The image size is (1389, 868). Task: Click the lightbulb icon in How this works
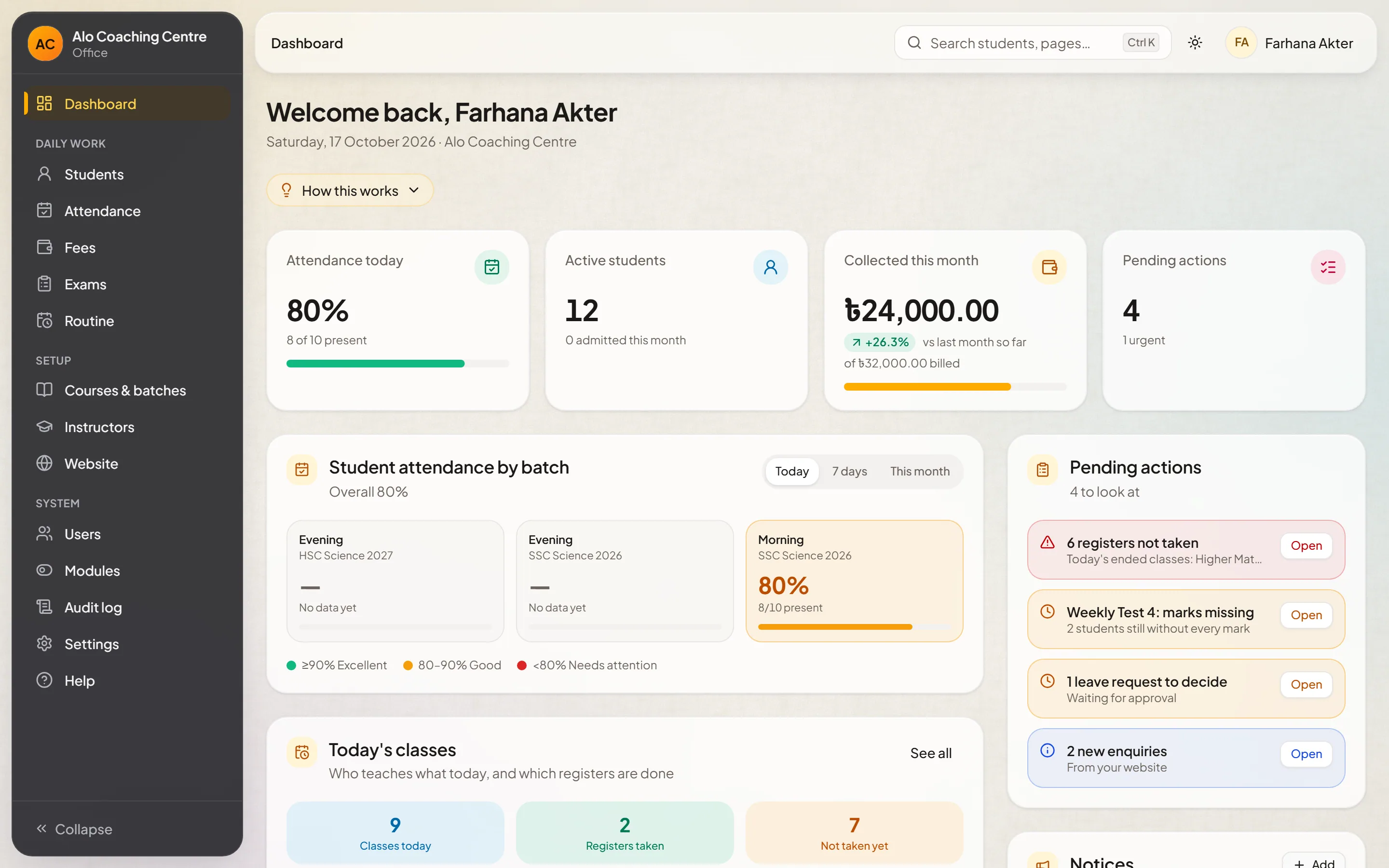click(x=286, y=190)
